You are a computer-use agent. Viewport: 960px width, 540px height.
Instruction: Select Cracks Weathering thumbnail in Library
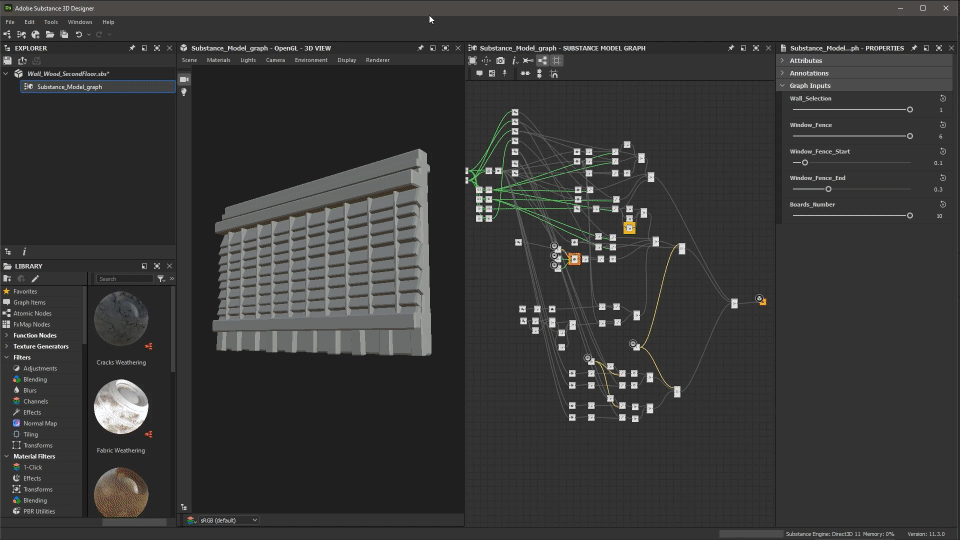click(x=121, y=320)
